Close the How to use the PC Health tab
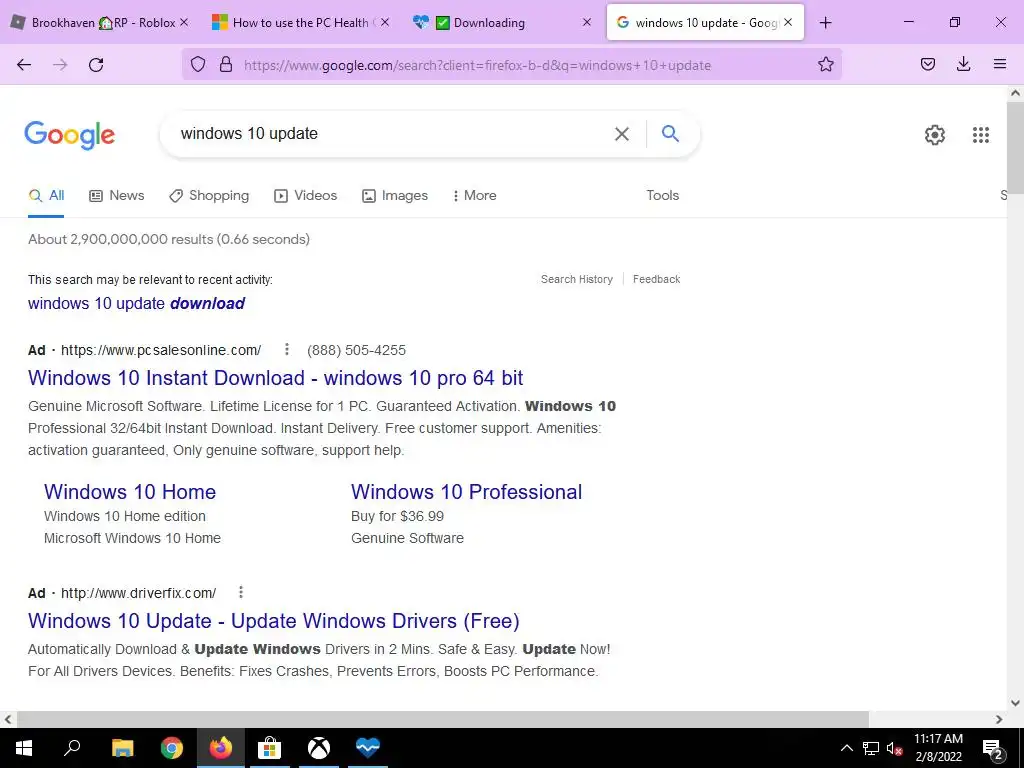The image size is (1024, 768). coord(385,22)
